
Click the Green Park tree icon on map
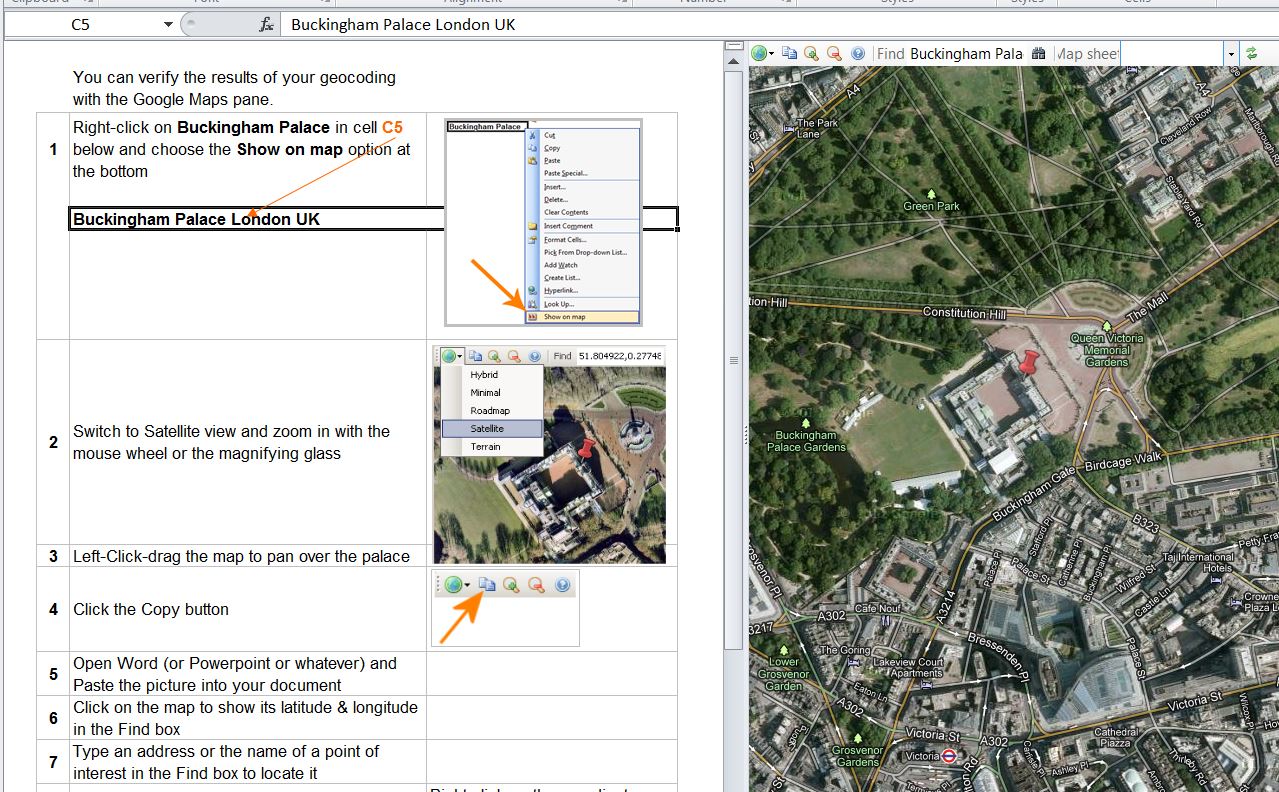pos(932,193)
